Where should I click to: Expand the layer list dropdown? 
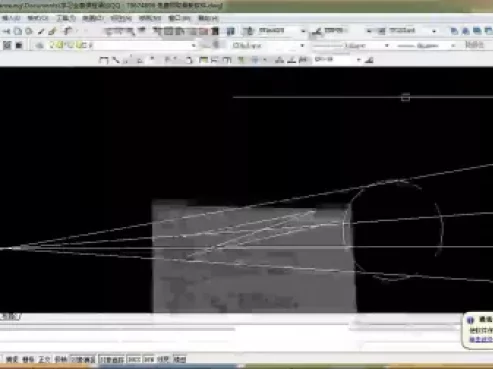194,45
